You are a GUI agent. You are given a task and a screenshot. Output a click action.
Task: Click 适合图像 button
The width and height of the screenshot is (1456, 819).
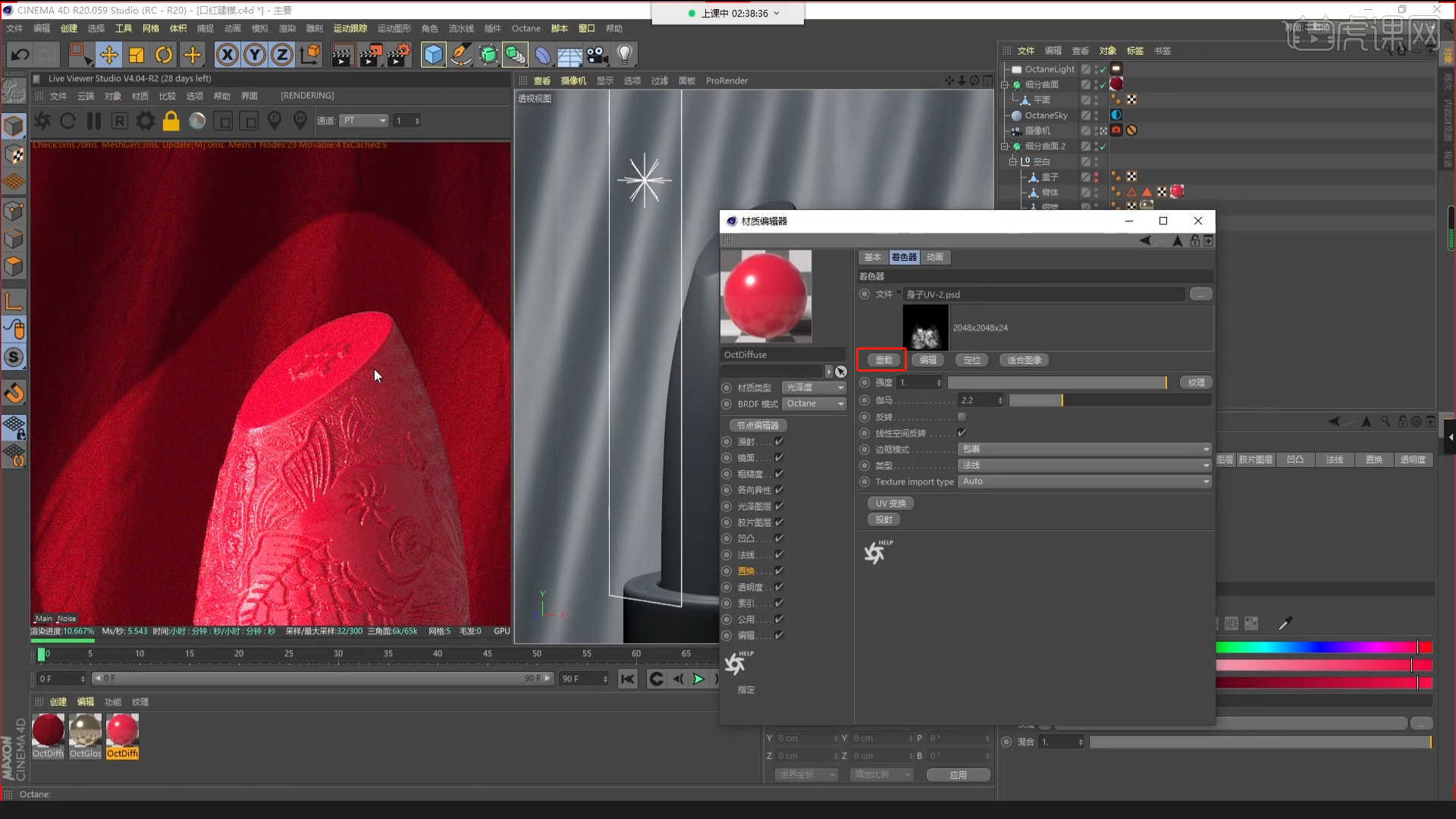[x=1024, y=360]
